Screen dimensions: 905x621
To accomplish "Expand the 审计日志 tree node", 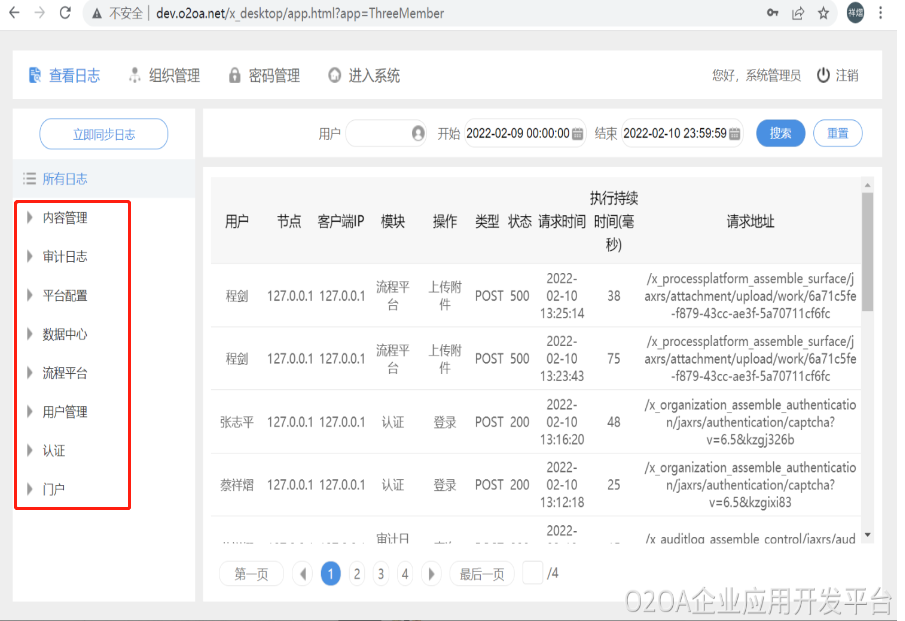I will click(x=30, y=256).
